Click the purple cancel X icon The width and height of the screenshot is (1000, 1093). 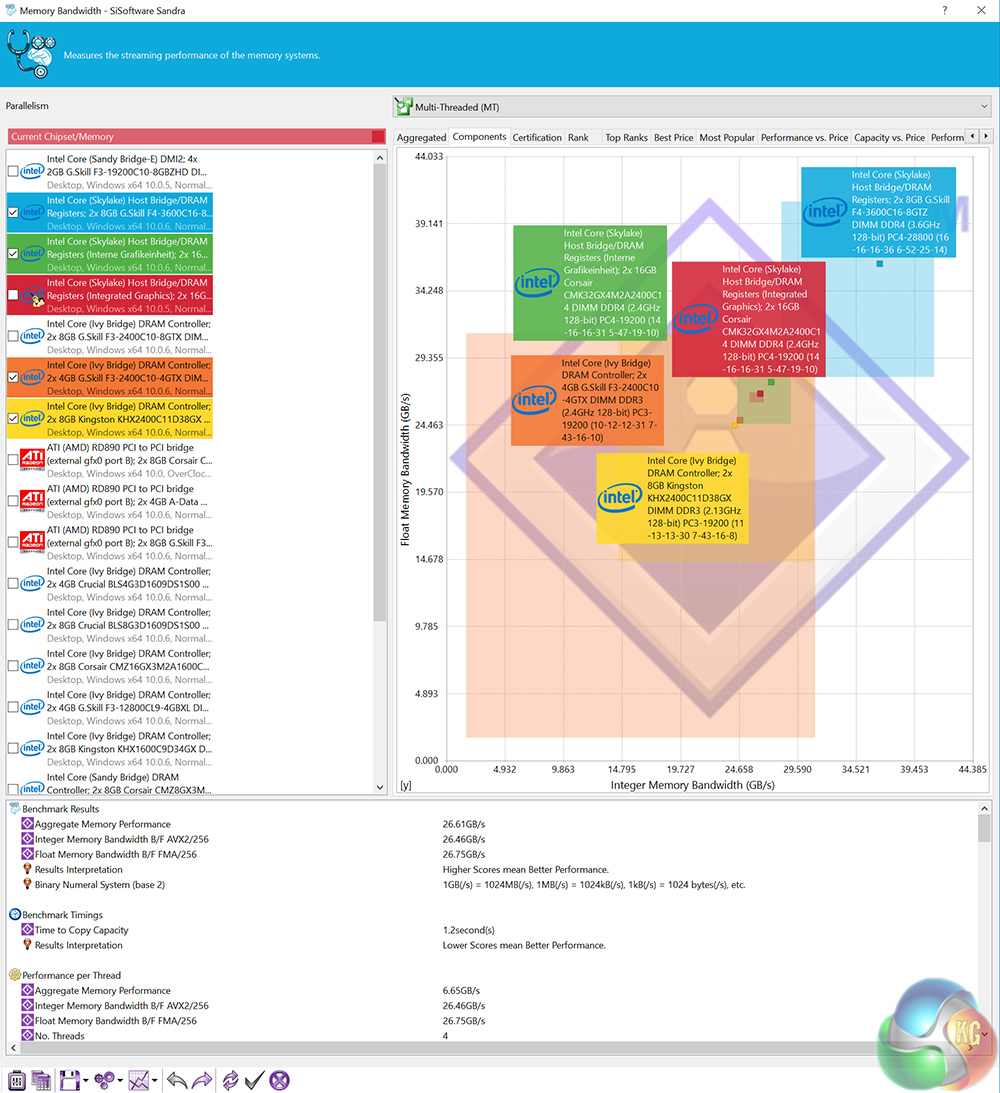point(279,1080)
